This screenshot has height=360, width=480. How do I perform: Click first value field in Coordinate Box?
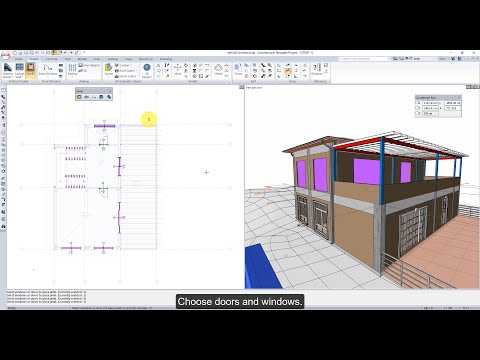(x=430, y=103)
